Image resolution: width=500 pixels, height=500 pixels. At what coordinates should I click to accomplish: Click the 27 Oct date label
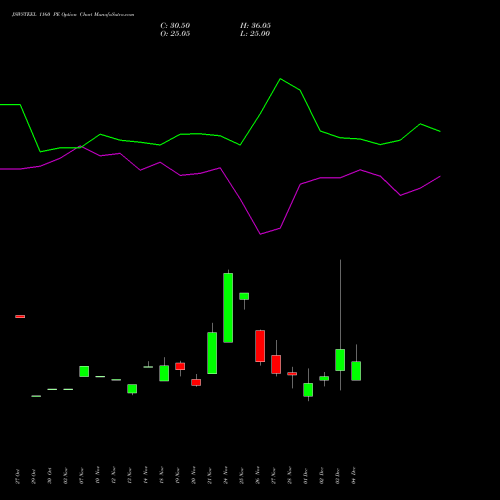[18, 476]
